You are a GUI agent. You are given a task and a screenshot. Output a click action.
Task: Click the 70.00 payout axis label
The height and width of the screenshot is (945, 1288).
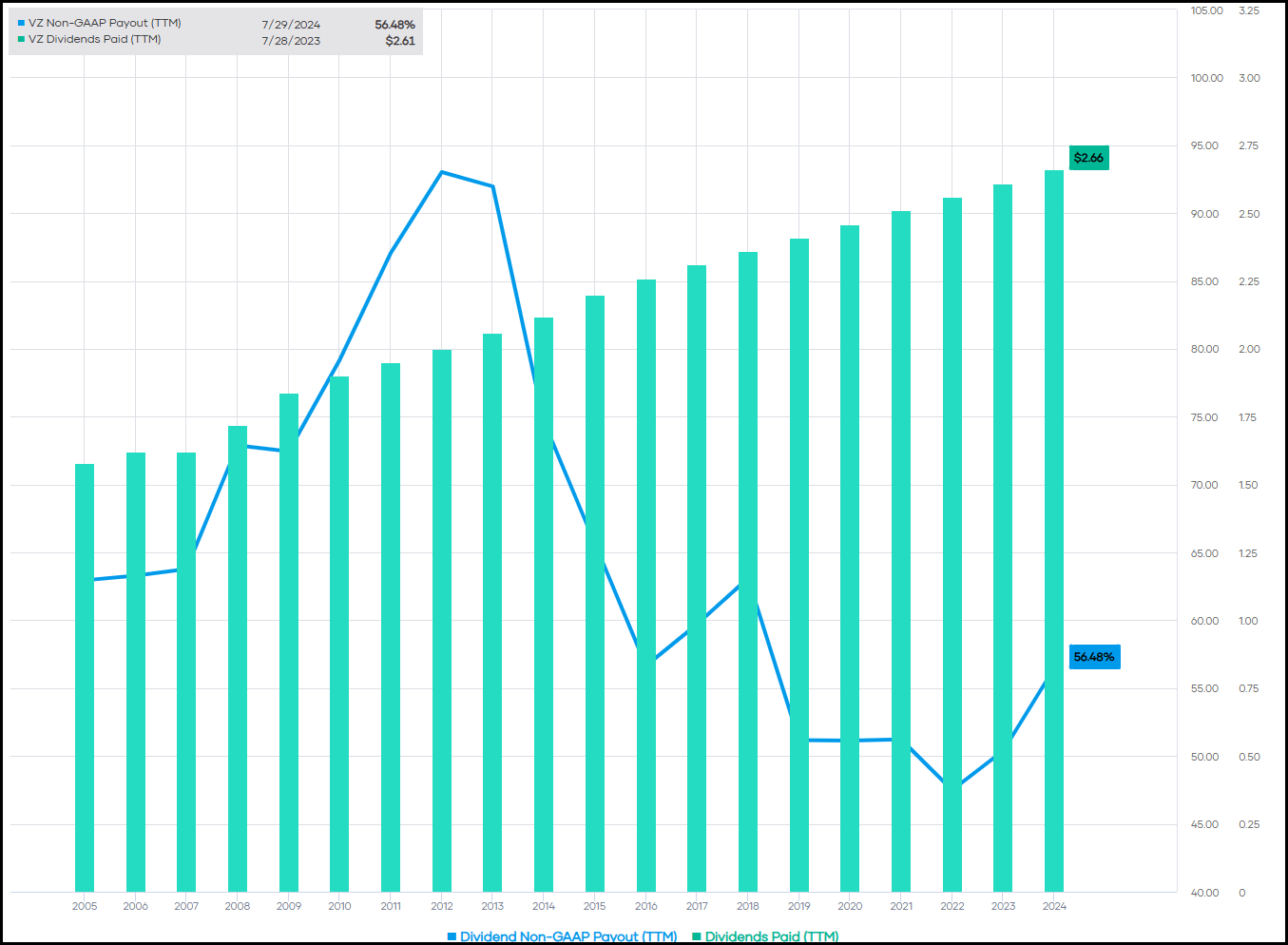point(1205,485)
